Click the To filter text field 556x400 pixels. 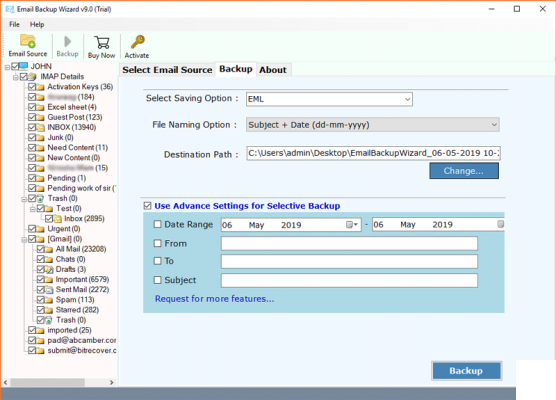point(349,261)
